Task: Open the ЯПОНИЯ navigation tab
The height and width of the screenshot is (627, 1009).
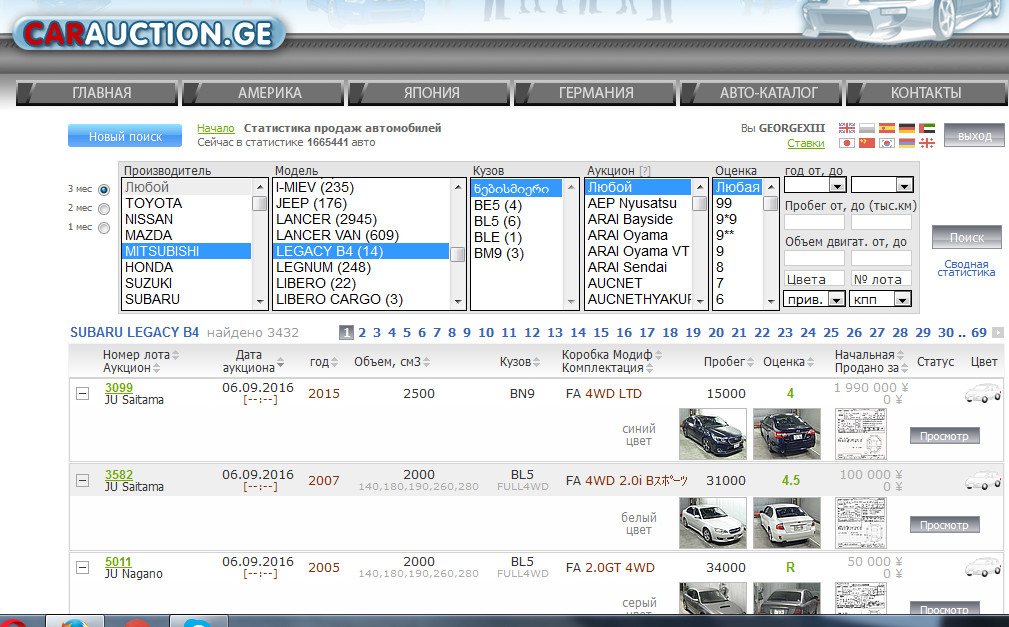Action: click(431, 93)
